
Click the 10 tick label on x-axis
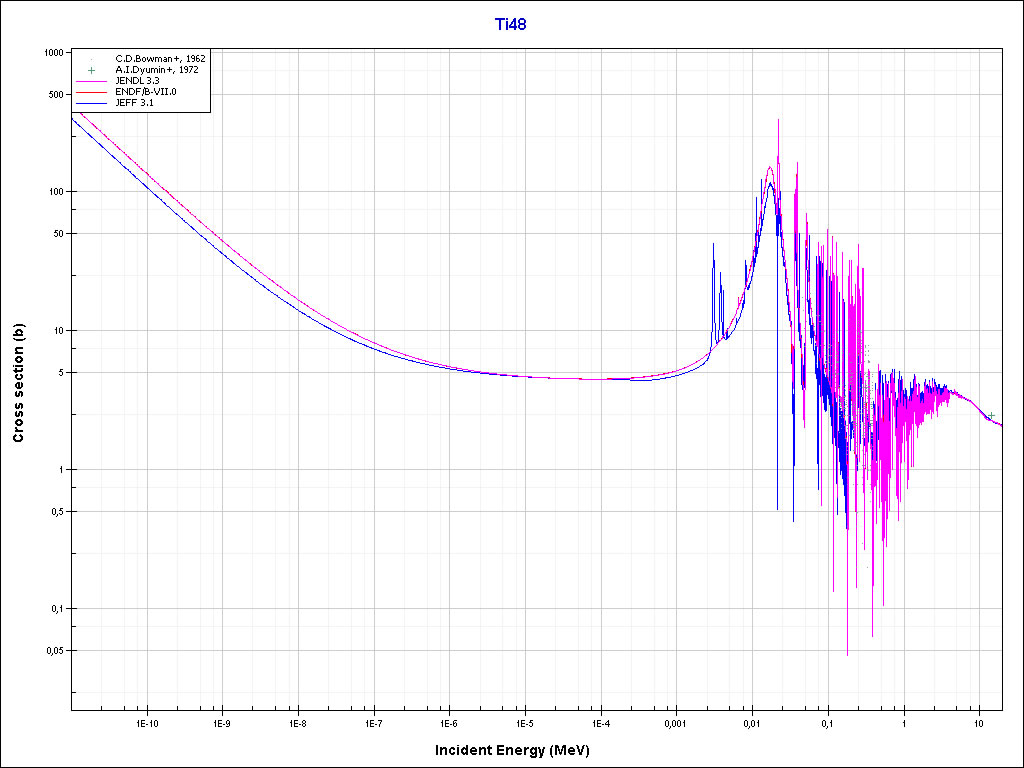pos(979,722)
